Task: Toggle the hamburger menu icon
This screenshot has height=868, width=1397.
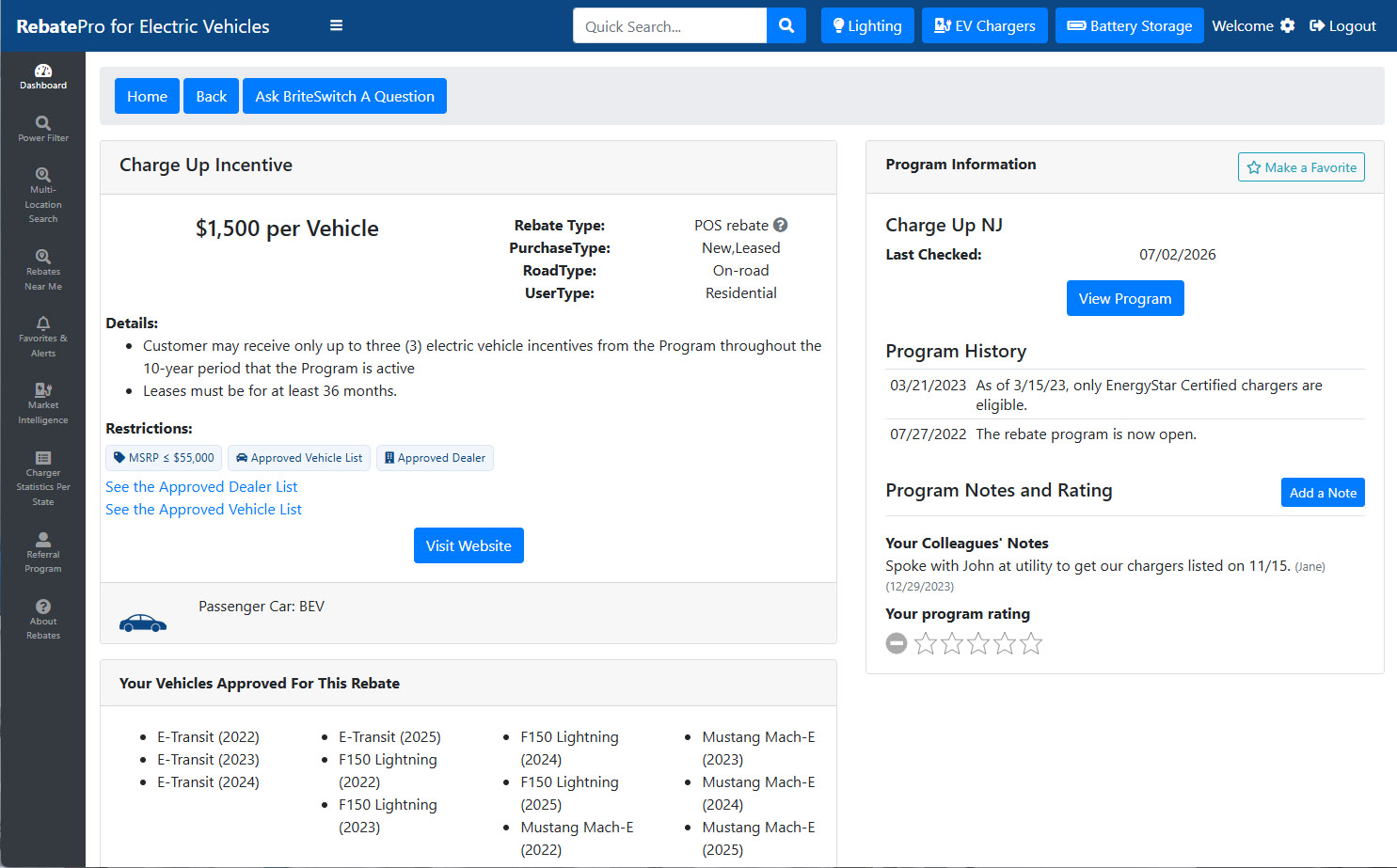Action: click(x=336, y=25)
